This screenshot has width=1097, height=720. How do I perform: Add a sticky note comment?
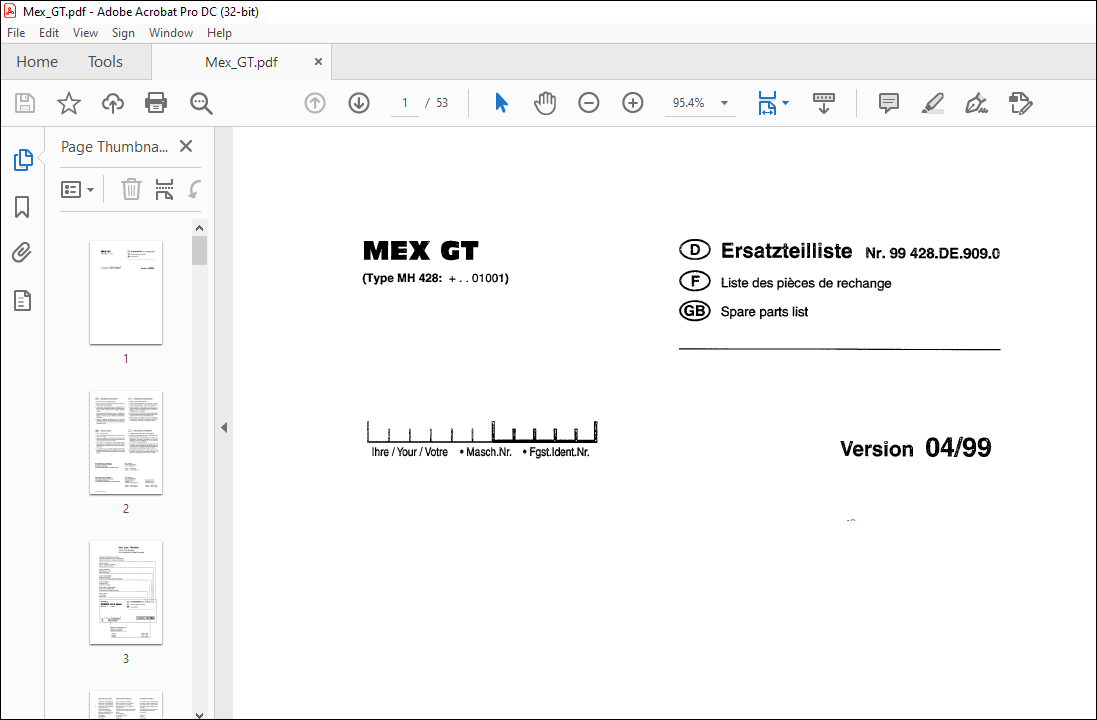click(x=889, y=103)
